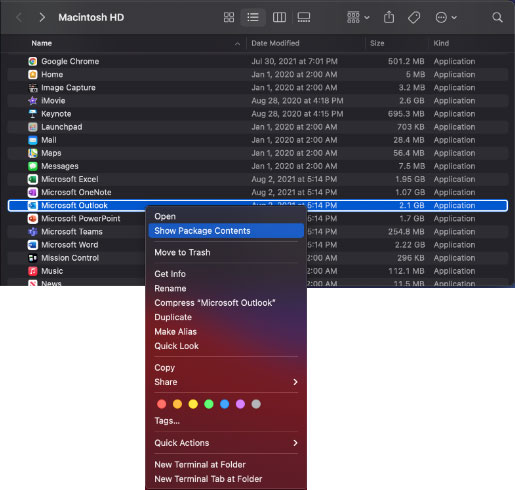Select the Image Capture app icon

[33, 88]
